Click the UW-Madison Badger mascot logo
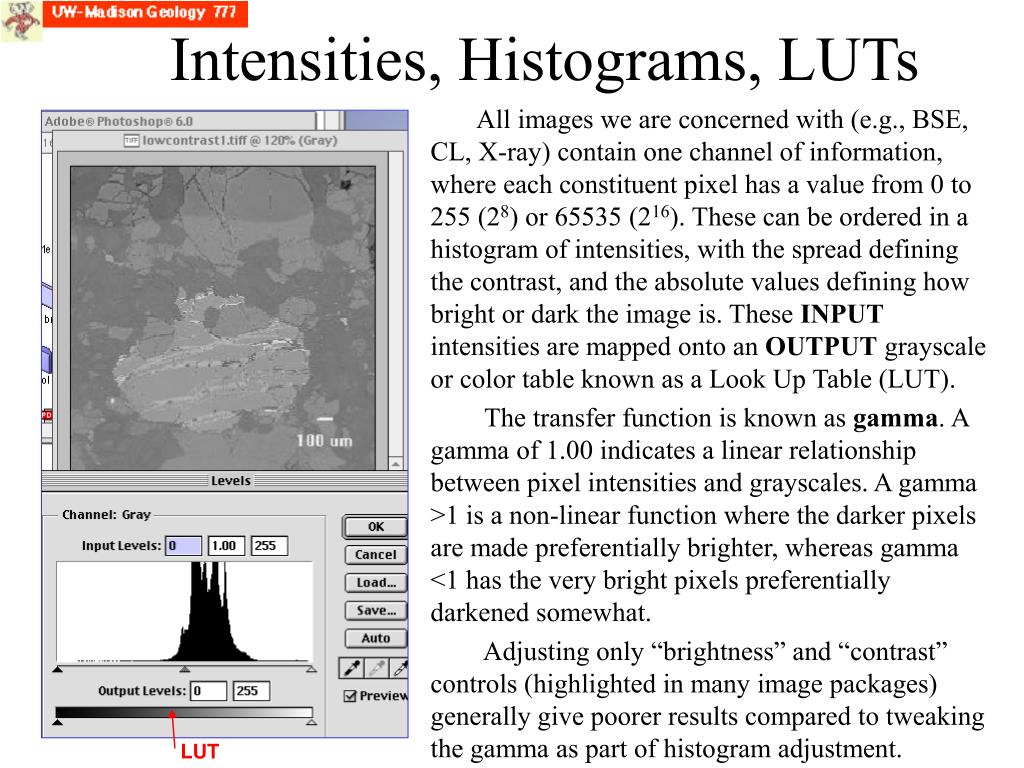This screenshot has width=1024, height=768. tap(21, 20)
